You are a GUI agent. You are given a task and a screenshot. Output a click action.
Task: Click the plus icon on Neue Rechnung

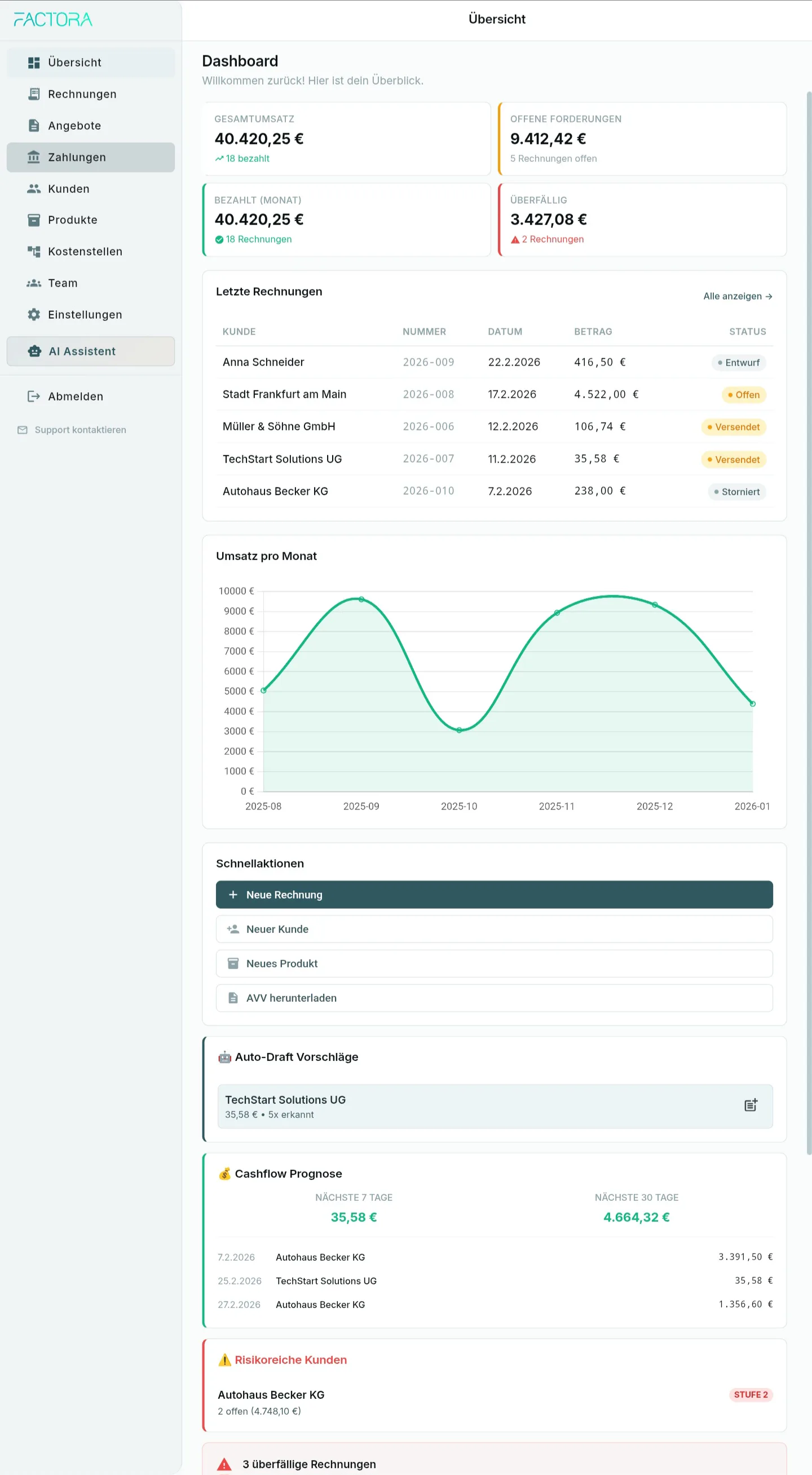(x=233, y=895)
